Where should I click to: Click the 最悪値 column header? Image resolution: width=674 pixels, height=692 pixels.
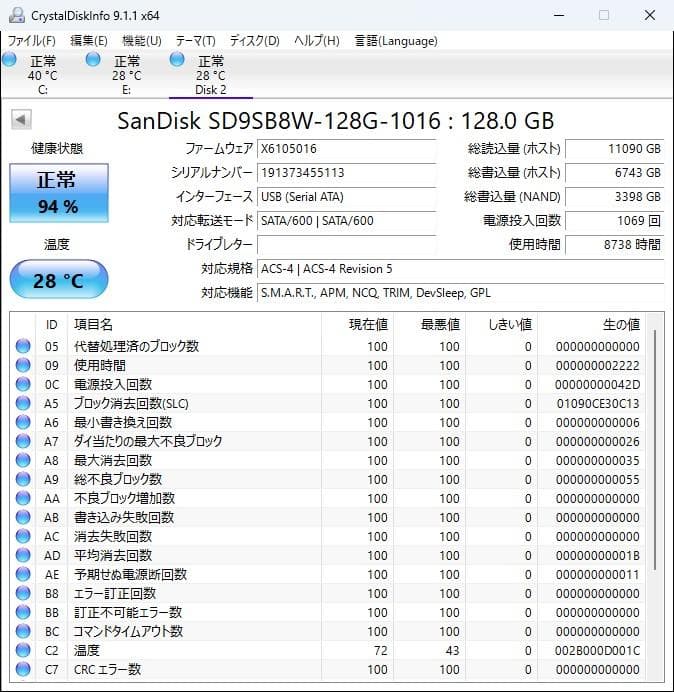429,324
